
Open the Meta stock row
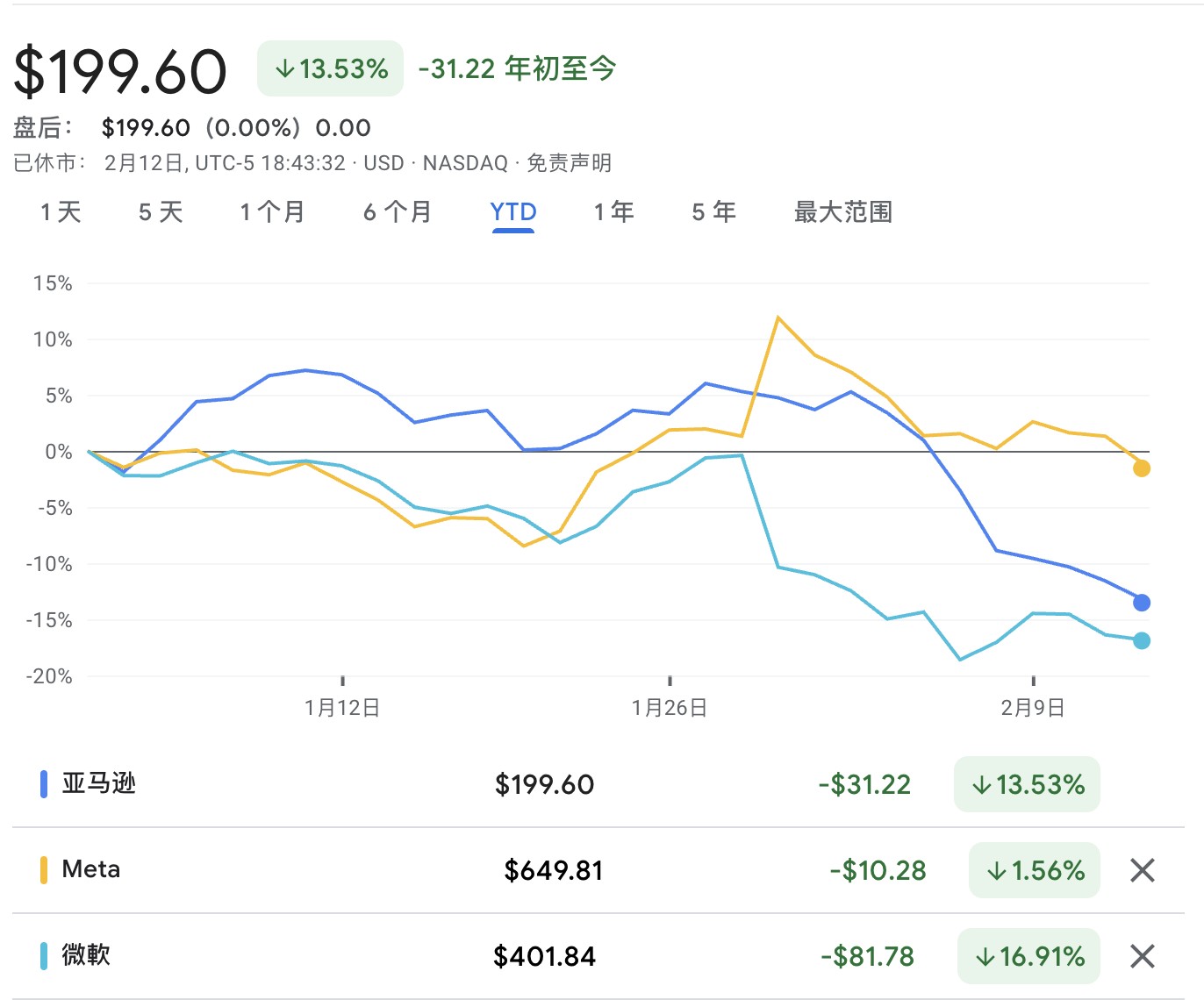coord(91,869)
